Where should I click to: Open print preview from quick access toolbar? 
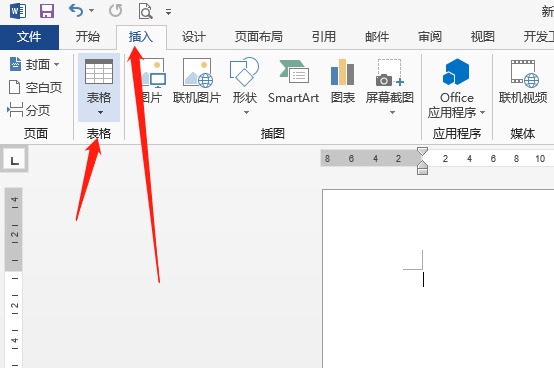point(145,11)
